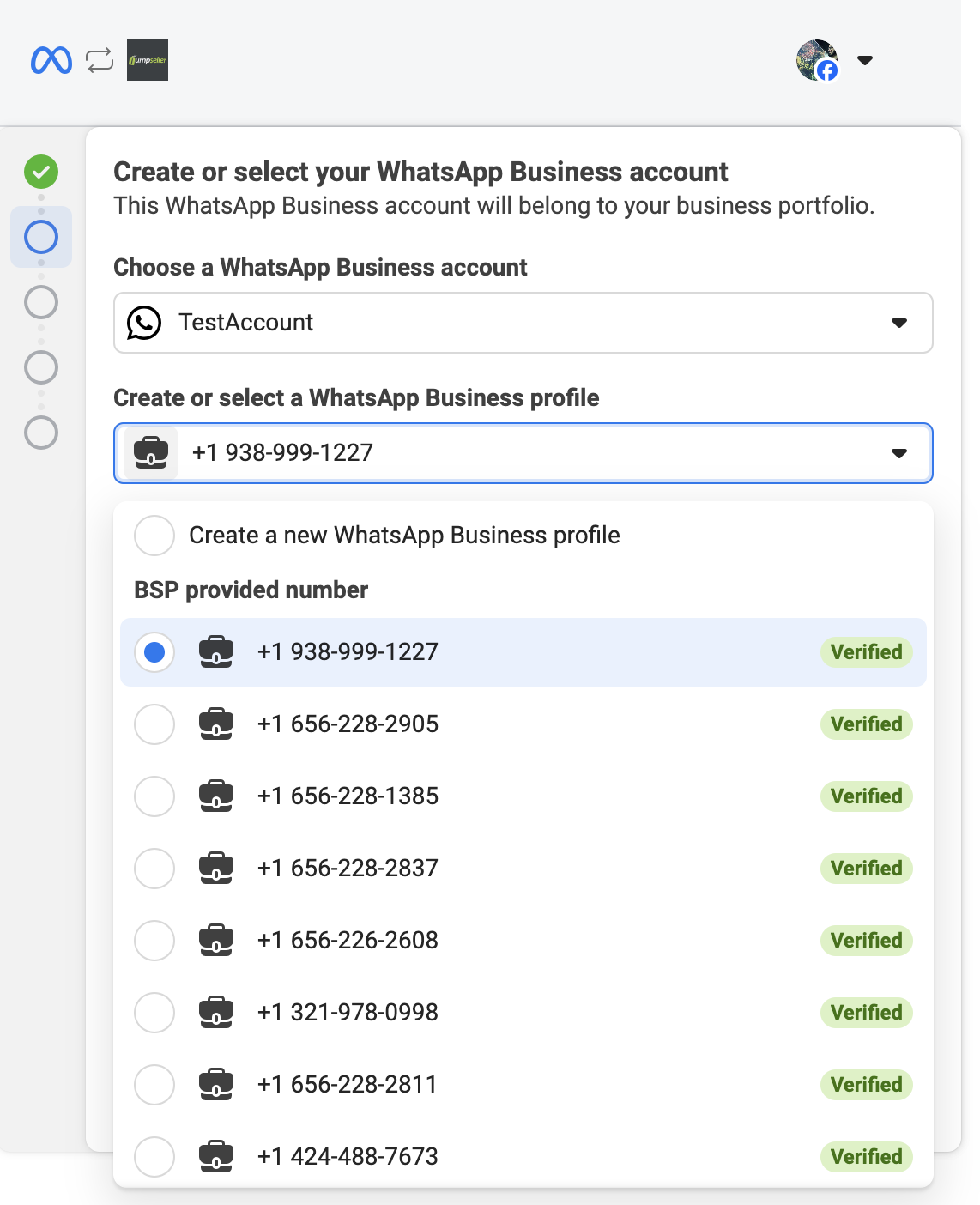The height and width of the screenshot is (1205, 980).
Task: Click the Meta logo icon
Action: [51, 60]
